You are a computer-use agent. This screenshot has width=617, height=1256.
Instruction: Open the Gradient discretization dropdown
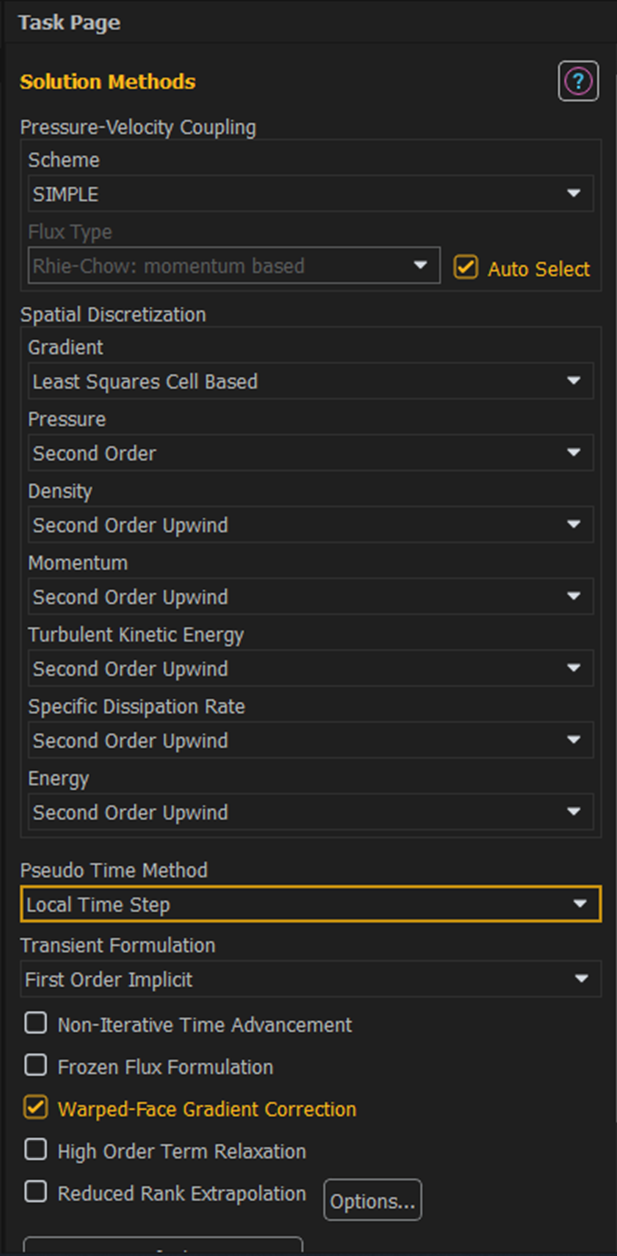(x=310, y=381)
